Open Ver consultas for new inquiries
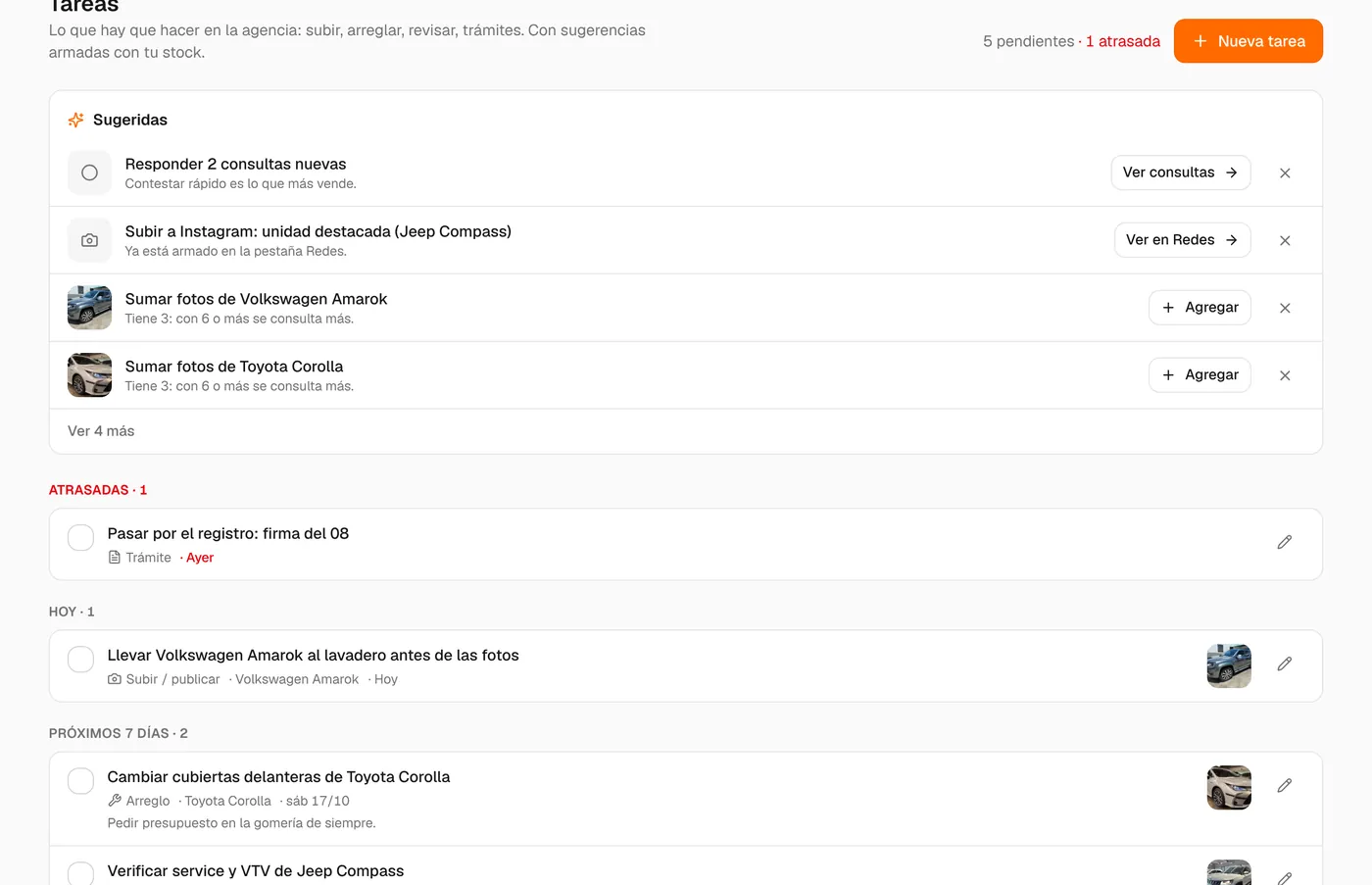This screenshot has width=1372, height=885. point(1180,172)
